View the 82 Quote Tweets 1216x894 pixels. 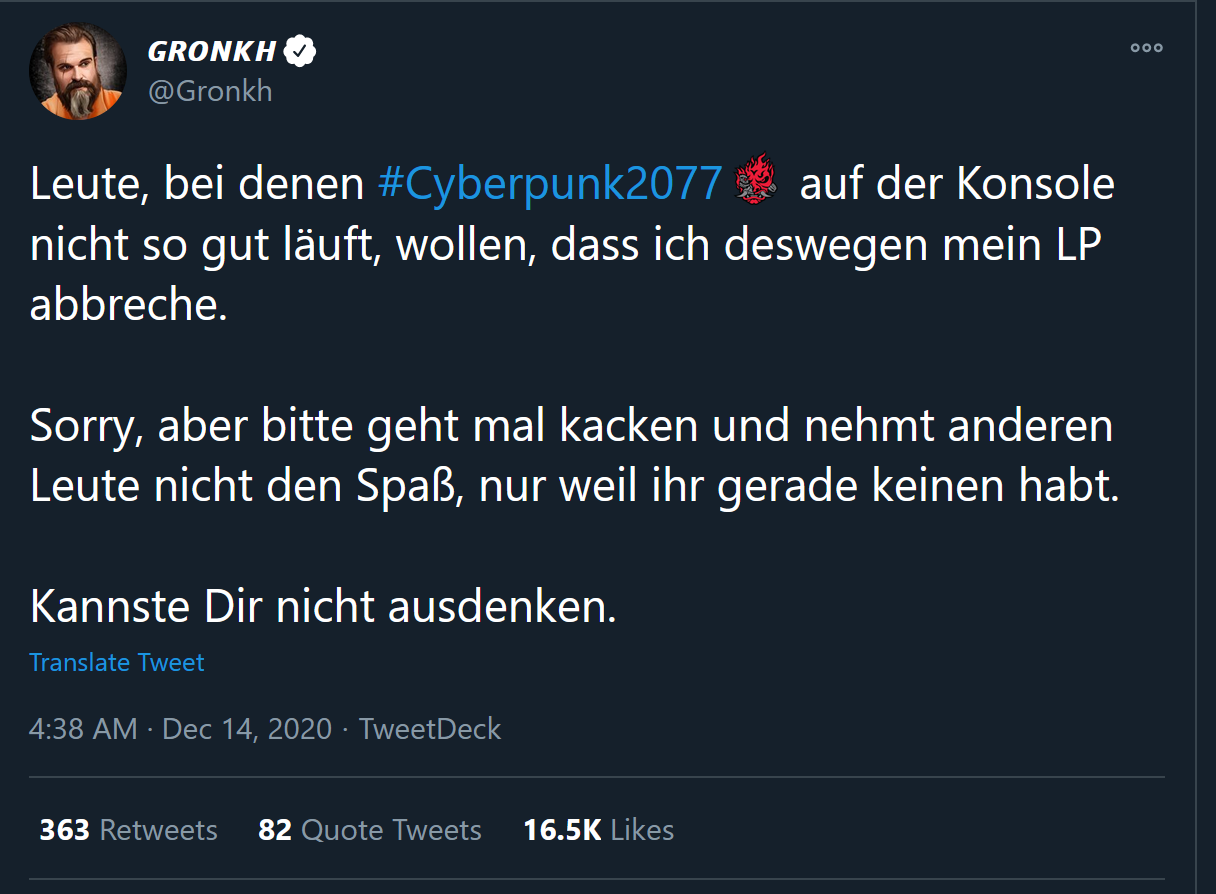tap(370, 830)
